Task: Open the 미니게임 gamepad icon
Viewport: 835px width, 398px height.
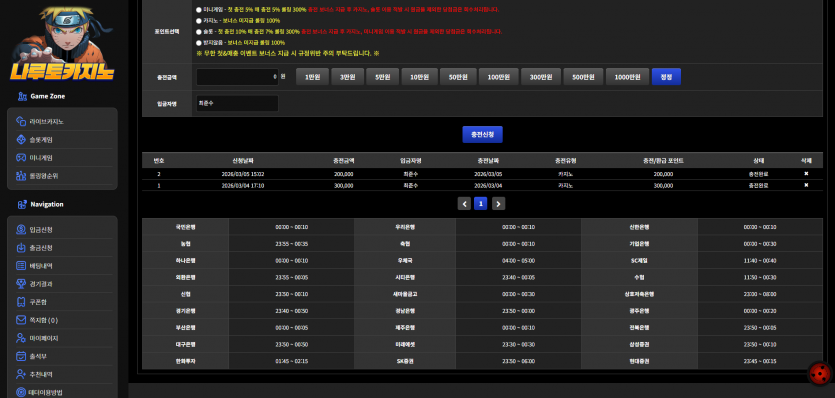Action: [x=21, y=158]
